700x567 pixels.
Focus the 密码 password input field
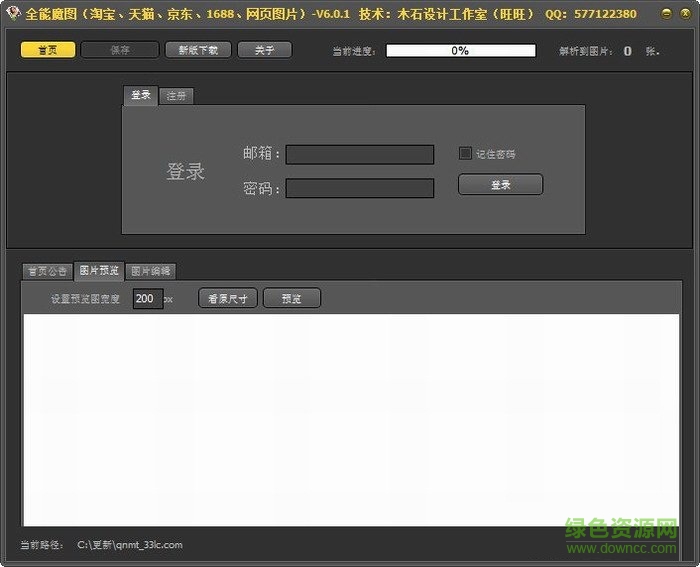pyautogui.click(x=360, y=188)
